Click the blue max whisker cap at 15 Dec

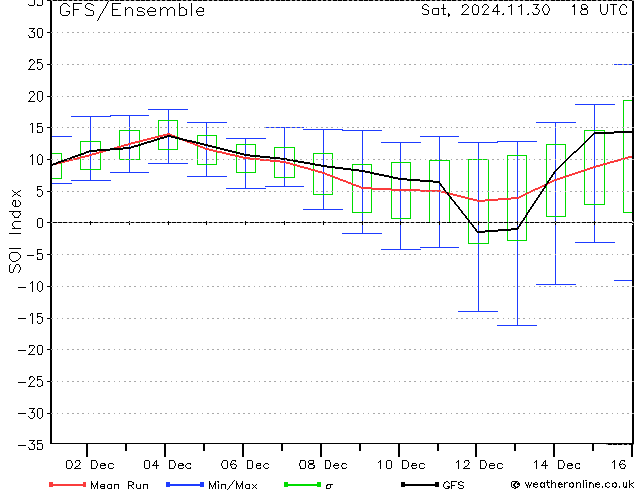[595, 104]
